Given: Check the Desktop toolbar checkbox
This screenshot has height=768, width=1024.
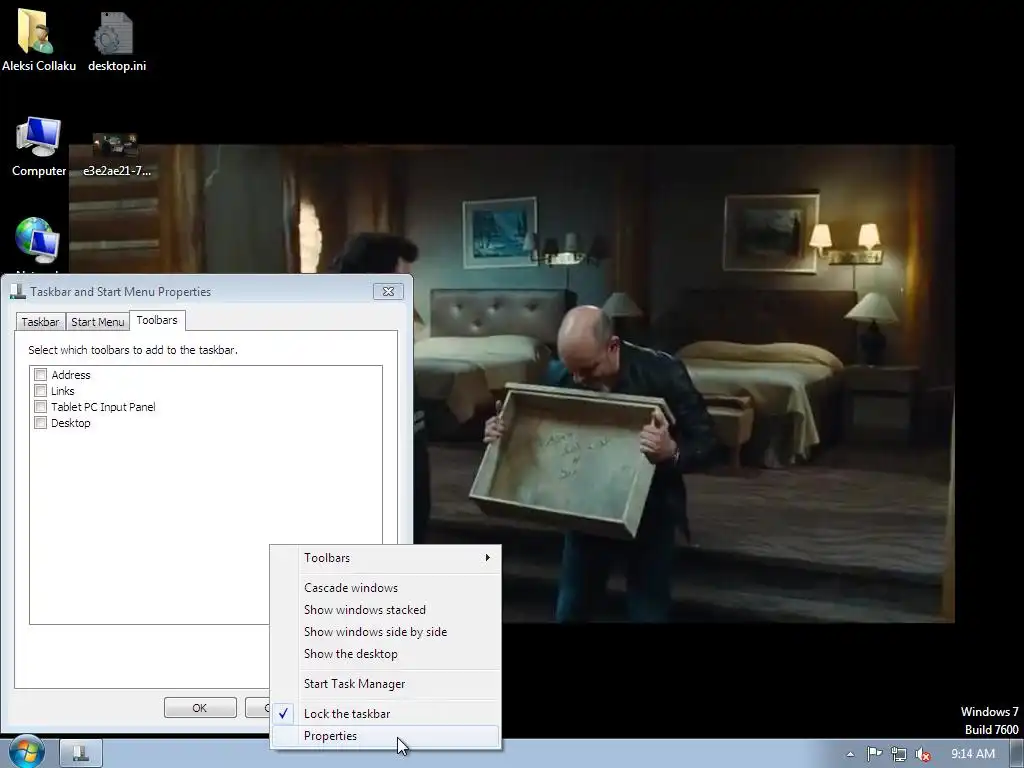Looking at the screenshot, I should [x=40, y=423].
